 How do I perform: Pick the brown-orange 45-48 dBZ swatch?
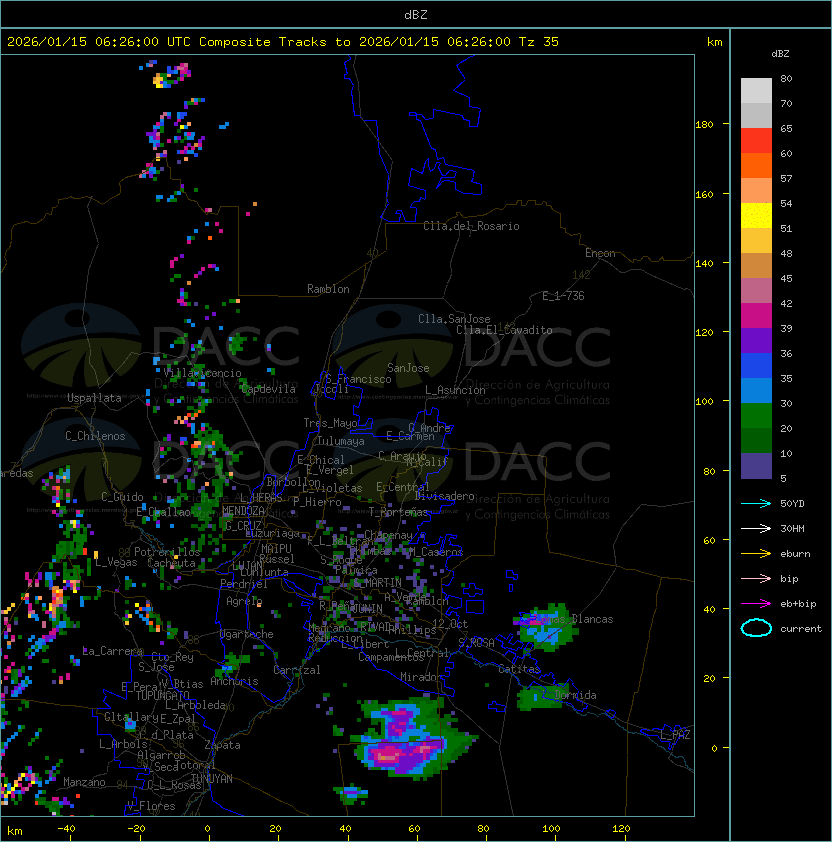(756, 265)
